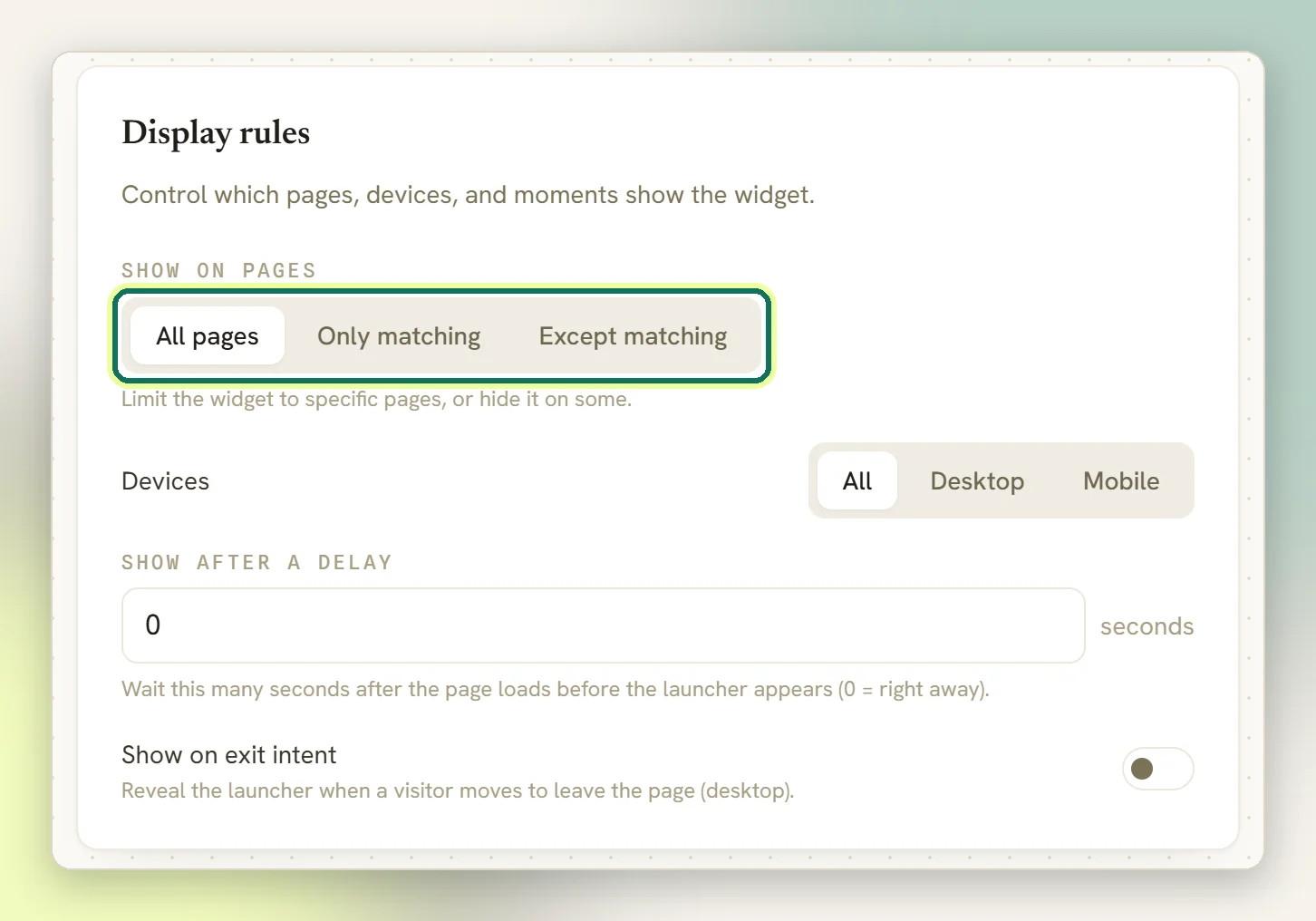Click the Show on exit intent label

click(229, 754)
